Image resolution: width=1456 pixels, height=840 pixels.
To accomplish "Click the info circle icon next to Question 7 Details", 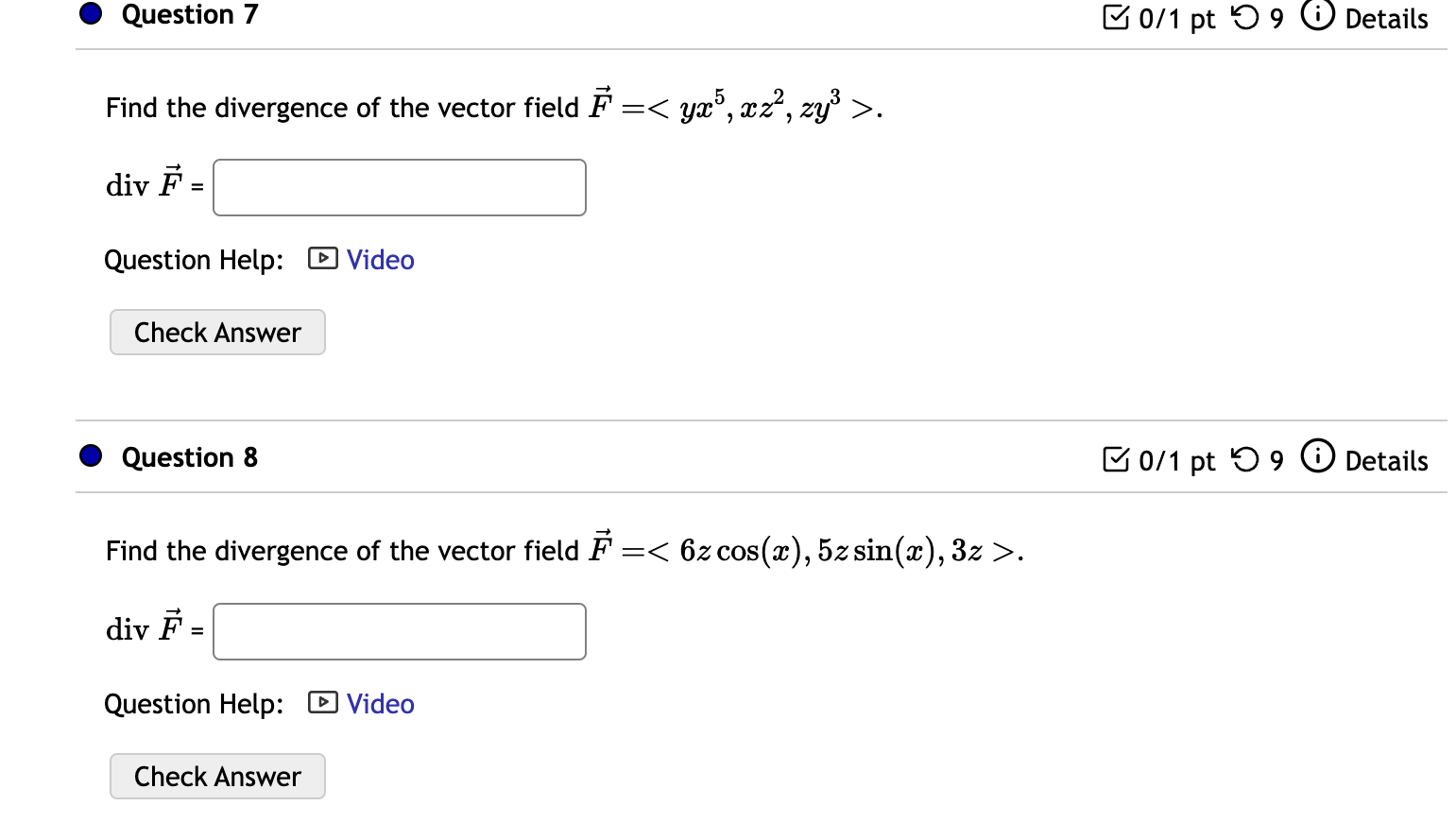I will [1317, 16].
